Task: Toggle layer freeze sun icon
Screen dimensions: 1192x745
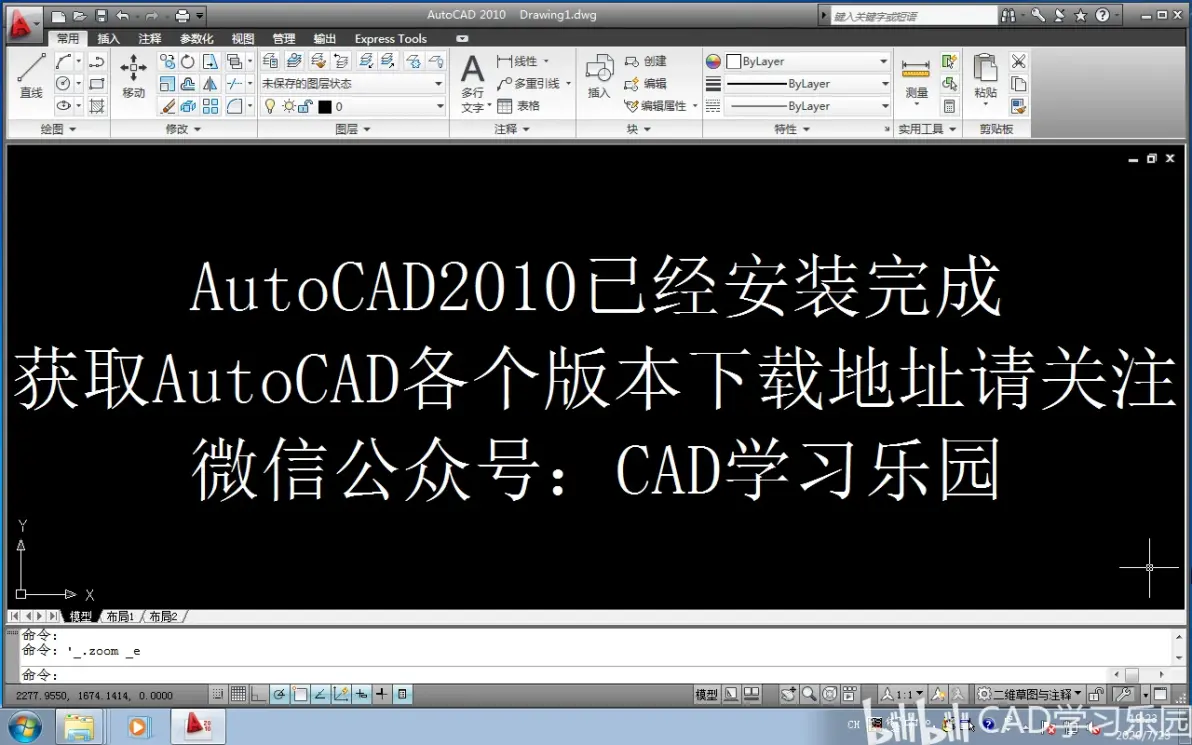Action: pos(289,106)
